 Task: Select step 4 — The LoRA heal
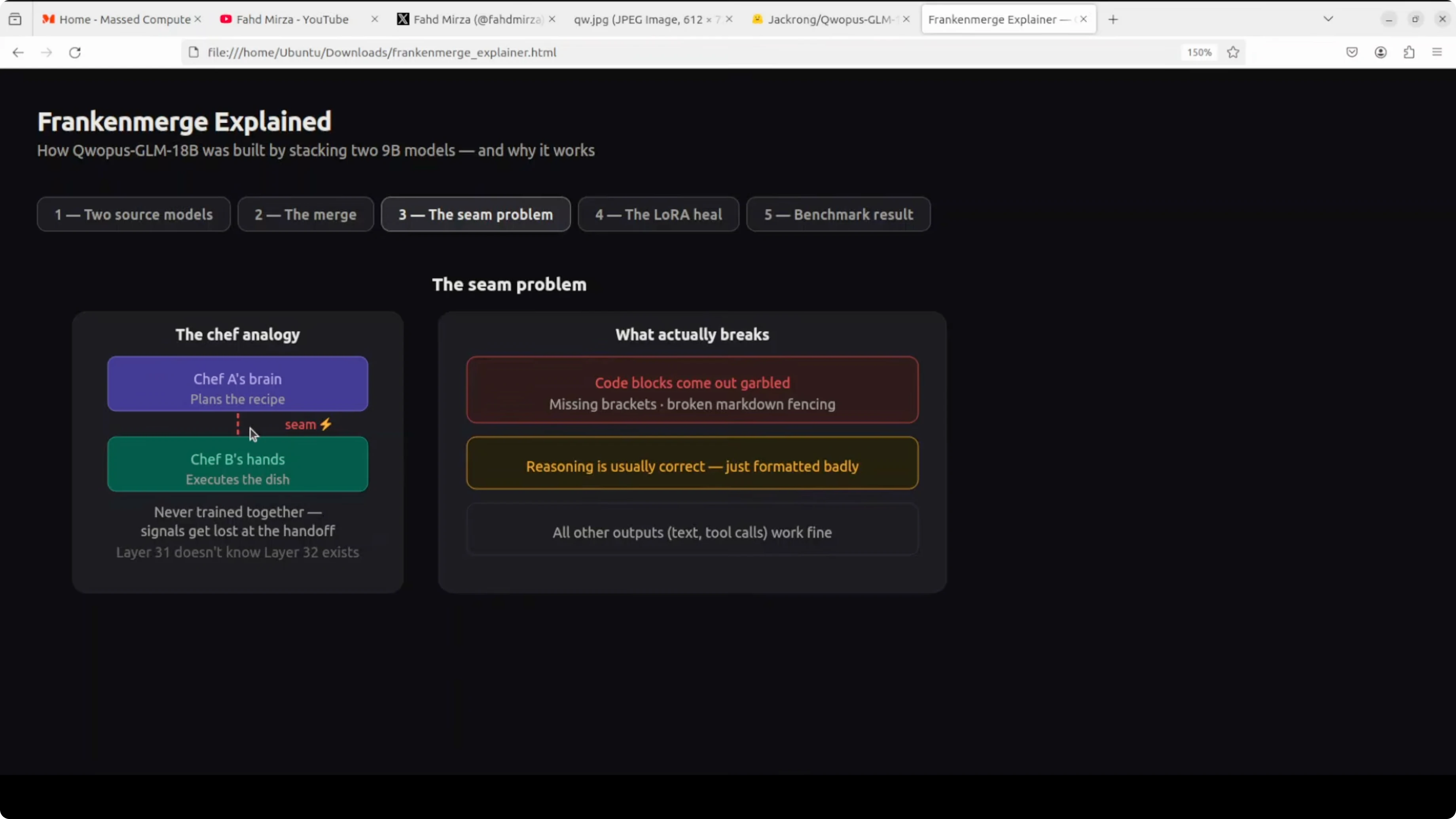click(658, 214)
